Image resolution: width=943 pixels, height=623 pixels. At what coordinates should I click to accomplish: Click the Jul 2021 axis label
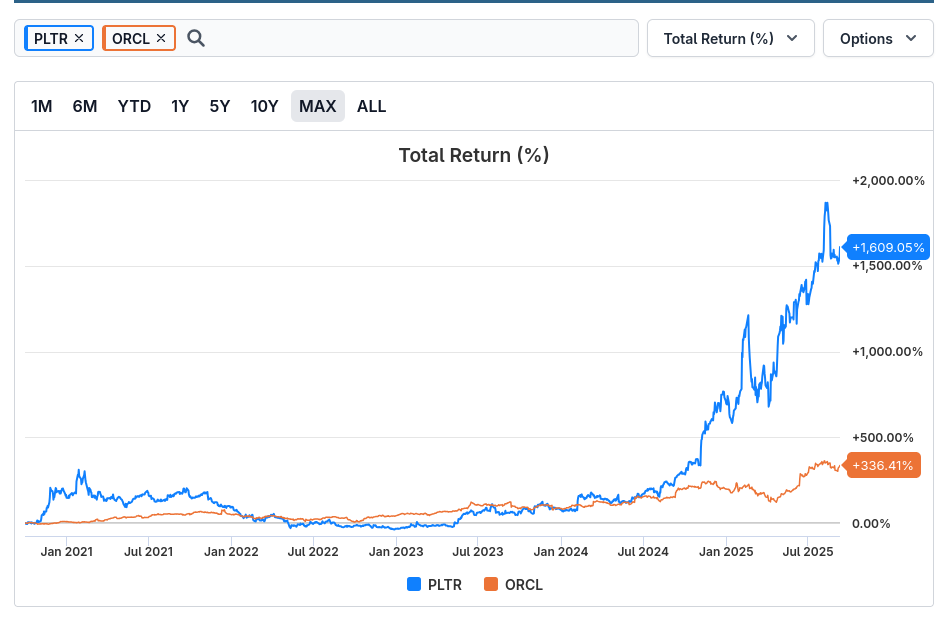point(149,551)
